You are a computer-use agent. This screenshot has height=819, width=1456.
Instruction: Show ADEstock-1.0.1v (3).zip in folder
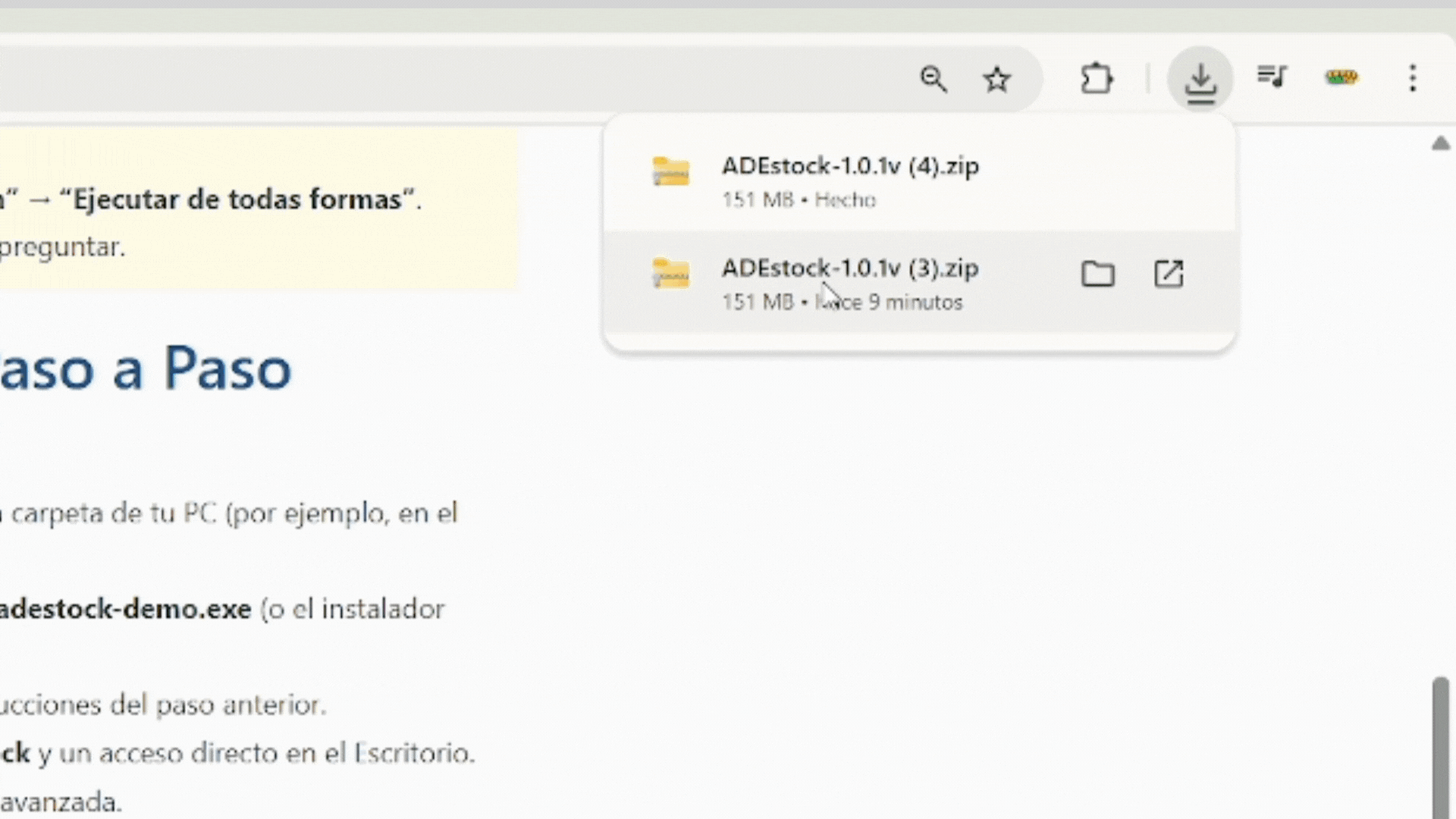click(1097, 274)
